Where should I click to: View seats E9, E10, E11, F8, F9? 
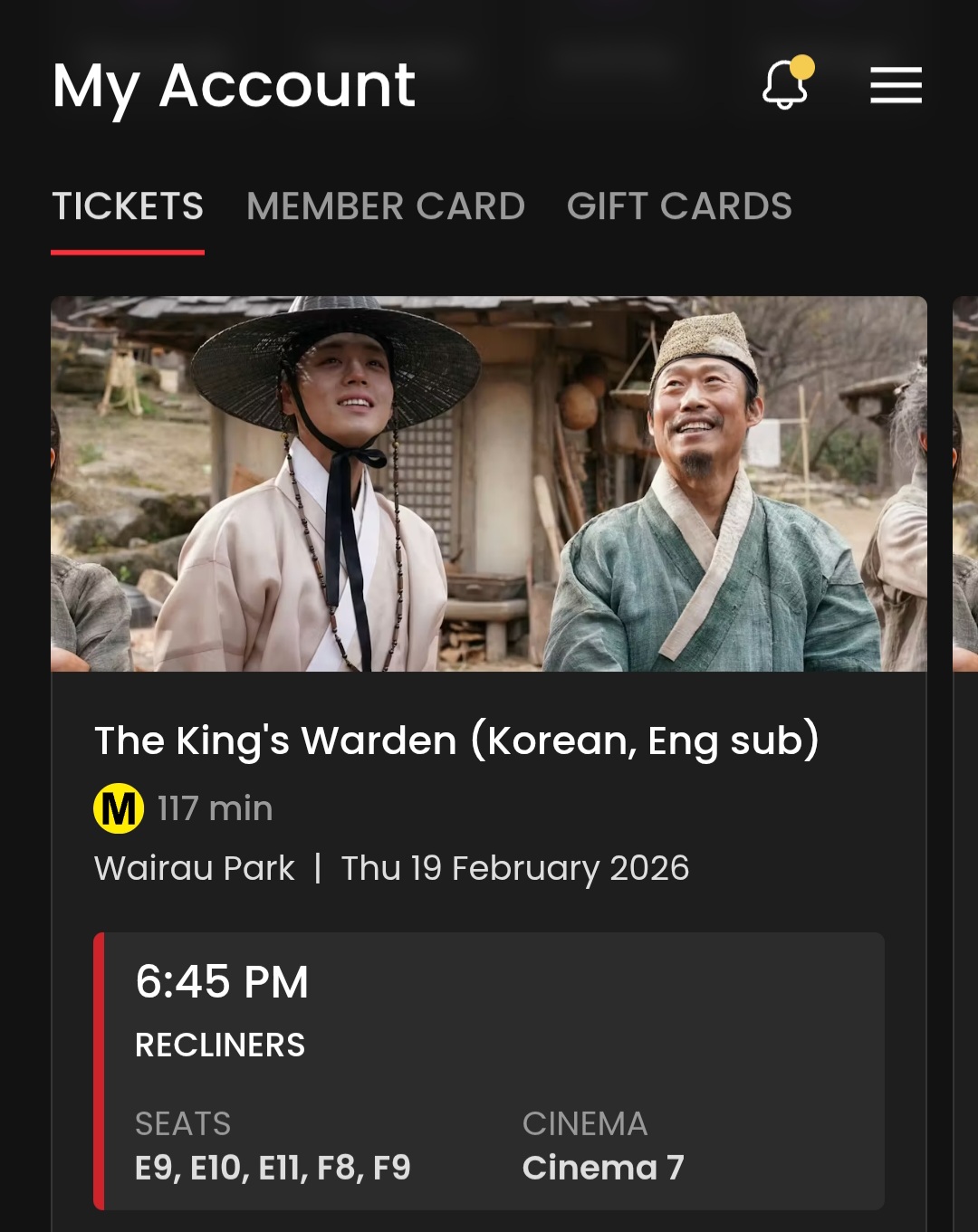pyautogui.click(x=273, y=1168)
